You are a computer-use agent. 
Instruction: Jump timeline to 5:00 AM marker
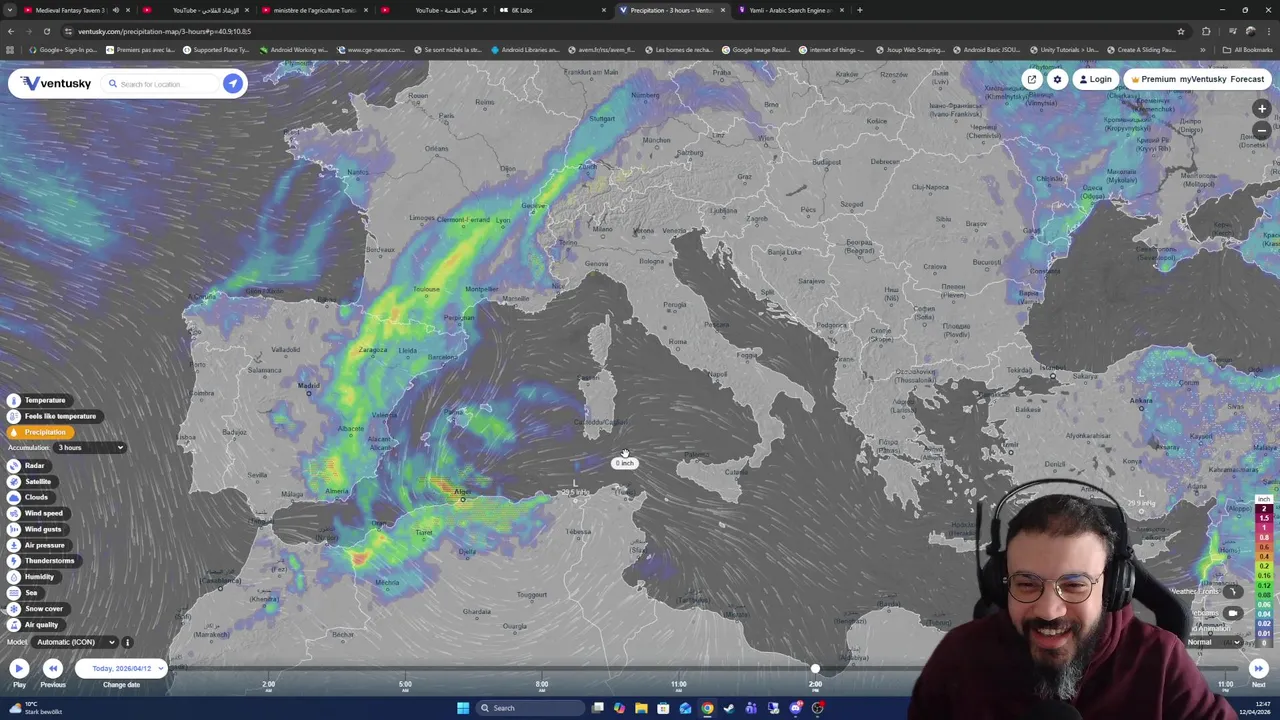click(405, 685)
